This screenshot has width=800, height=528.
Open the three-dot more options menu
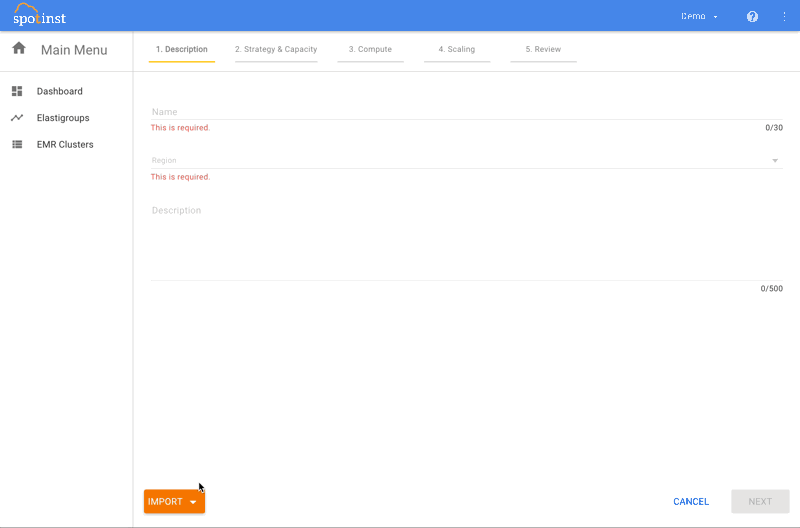click(x=784, y=16)
